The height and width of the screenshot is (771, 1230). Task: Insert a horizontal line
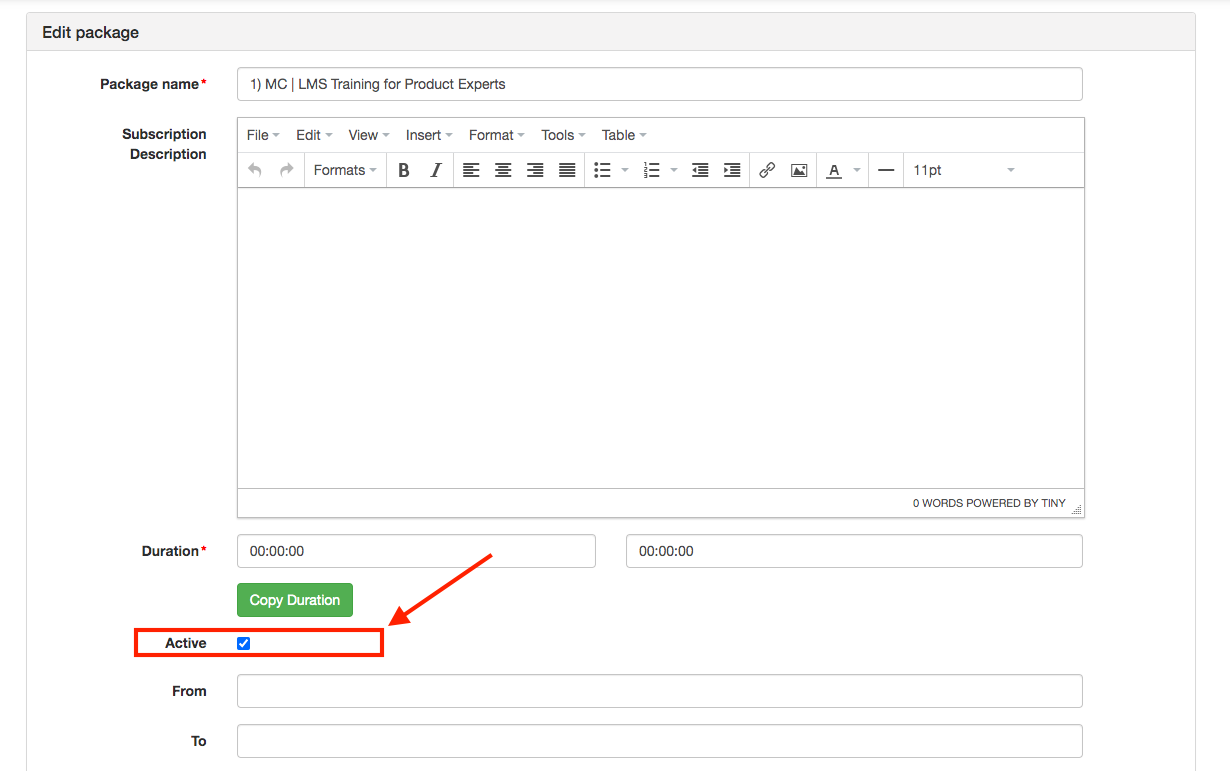tap(886, 170)
